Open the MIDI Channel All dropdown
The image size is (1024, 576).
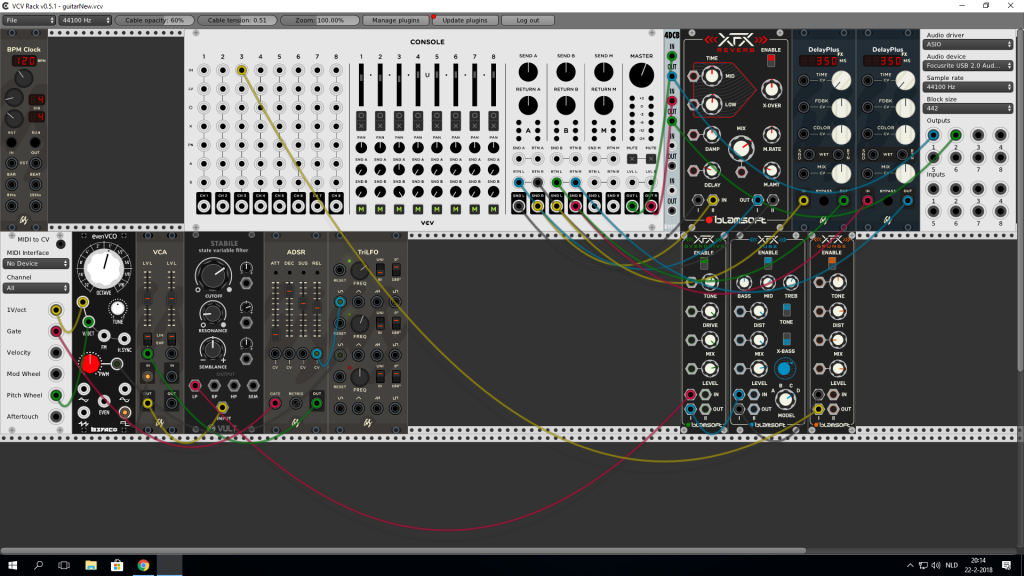(36, 288)
